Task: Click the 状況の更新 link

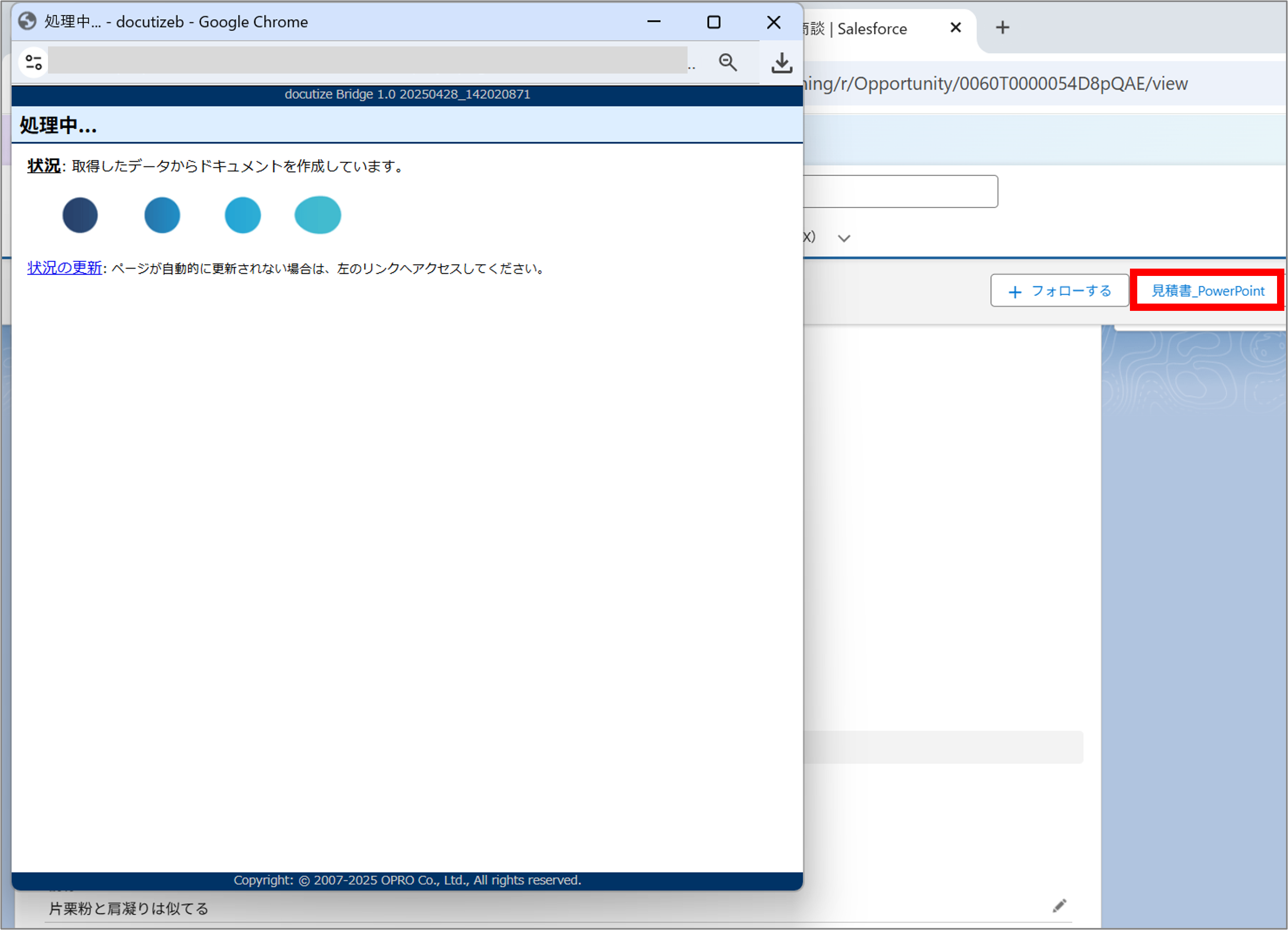Action: coord(64,268)
